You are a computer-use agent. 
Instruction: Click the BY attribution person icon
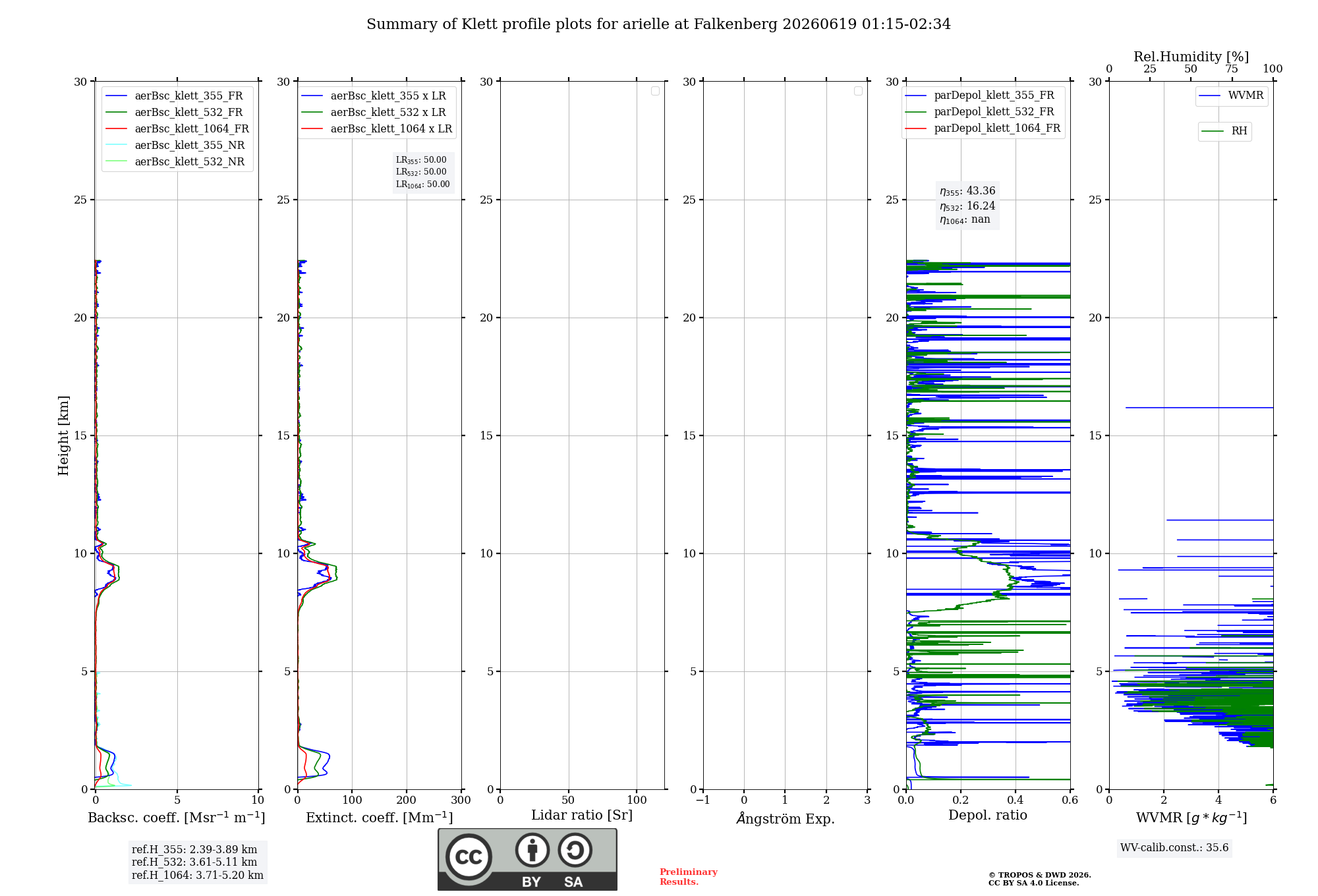532,850
